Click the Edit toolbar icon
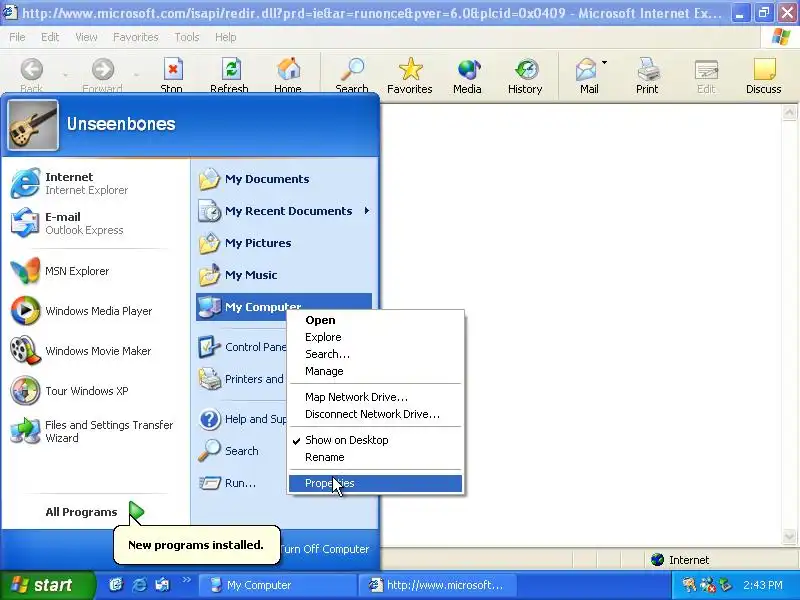Screen dimensions: 800x600 [x=707, y=70]
